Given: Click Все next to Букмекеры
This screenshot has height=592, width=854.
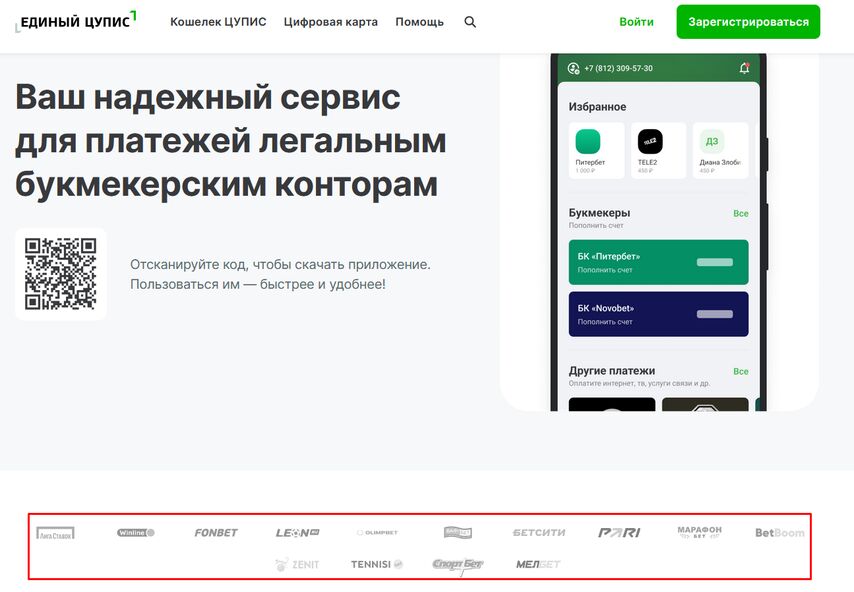Looking at the screenshot, I should 741,213.
